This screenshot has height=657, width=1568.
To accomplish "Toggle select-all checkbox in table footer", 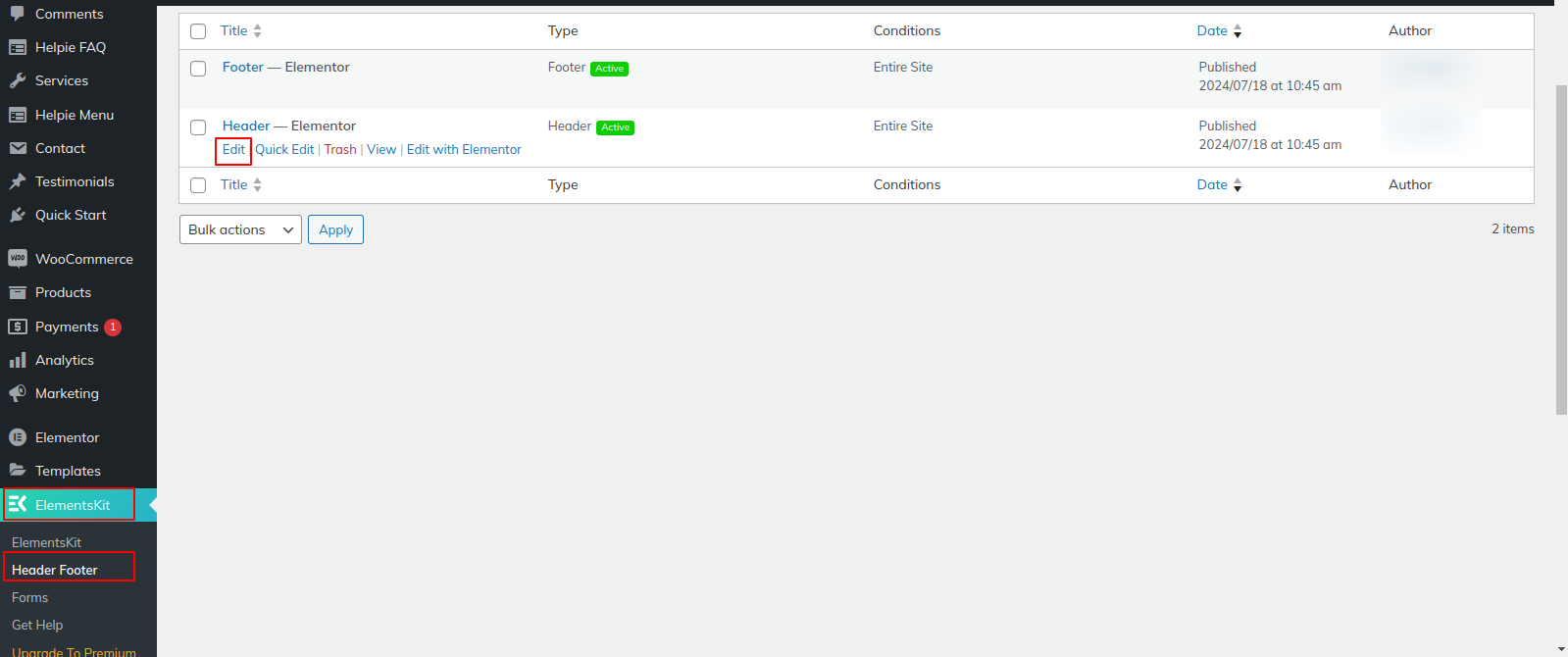I will pos(198,185).
